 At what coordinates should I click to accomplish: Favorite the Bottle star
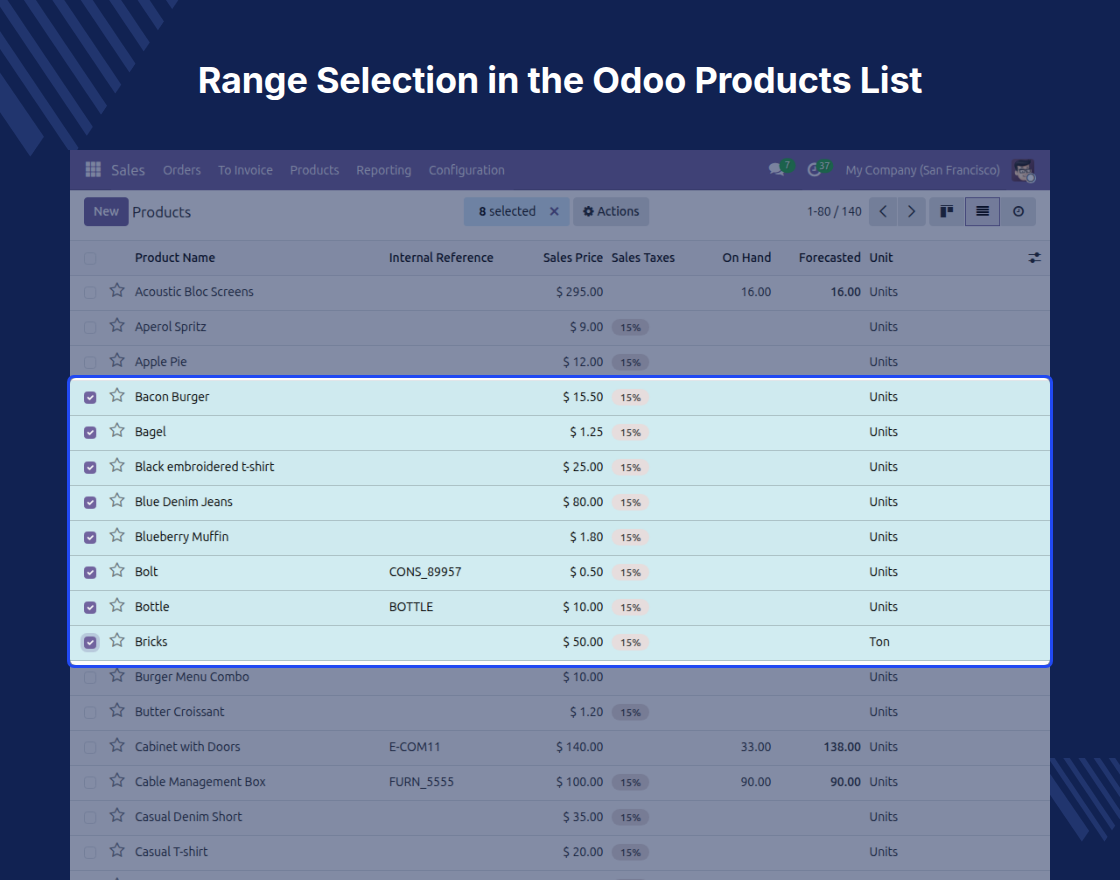tap(117, 605)
